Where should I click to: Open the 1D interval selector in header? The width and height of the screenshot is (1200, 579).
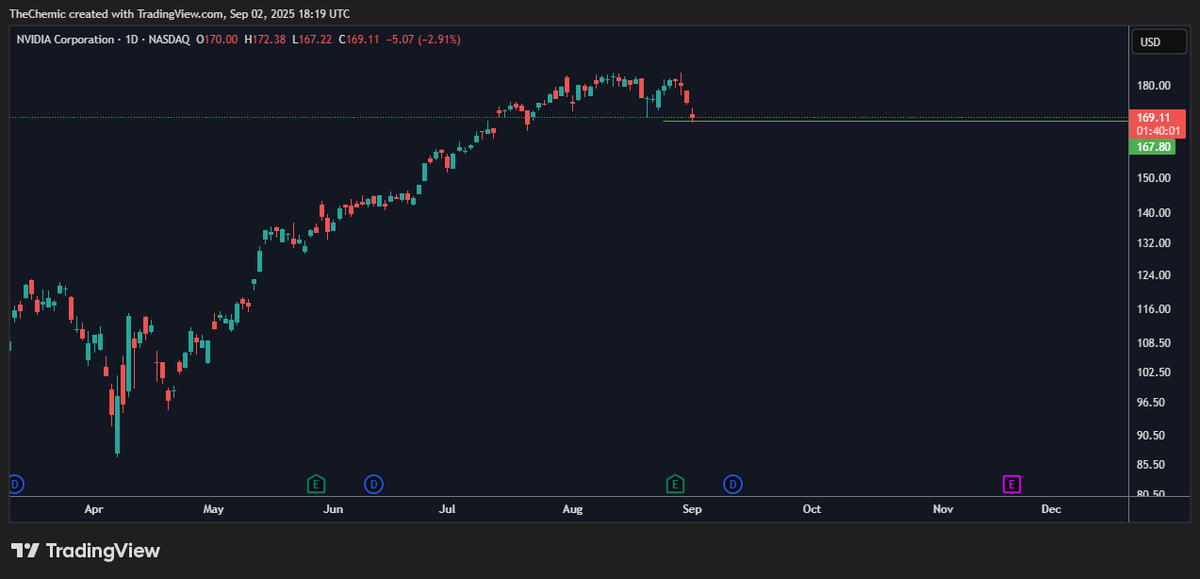[130, 40]
